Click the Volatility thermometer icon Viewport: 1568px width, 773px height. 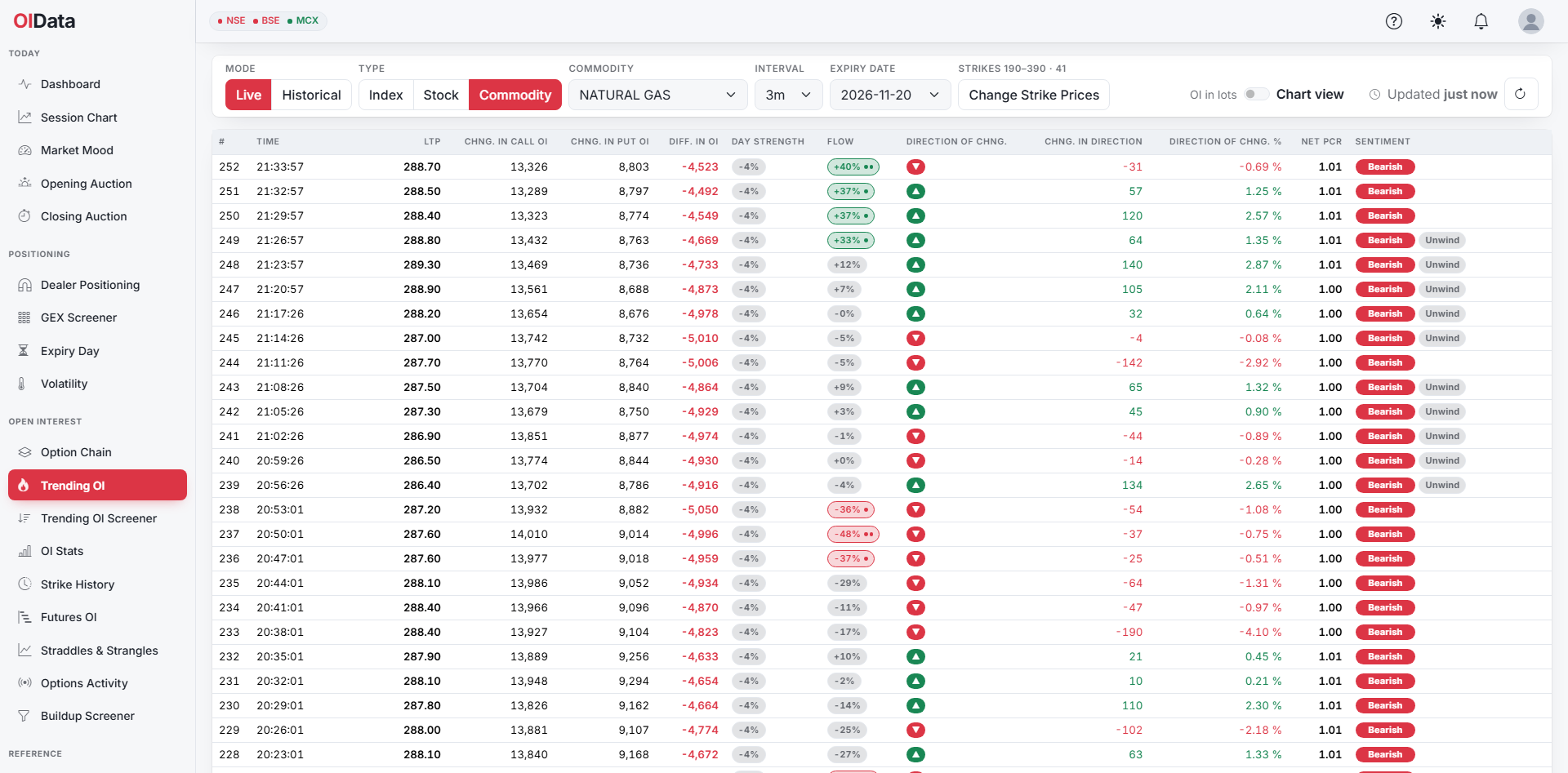pos(22,384)
